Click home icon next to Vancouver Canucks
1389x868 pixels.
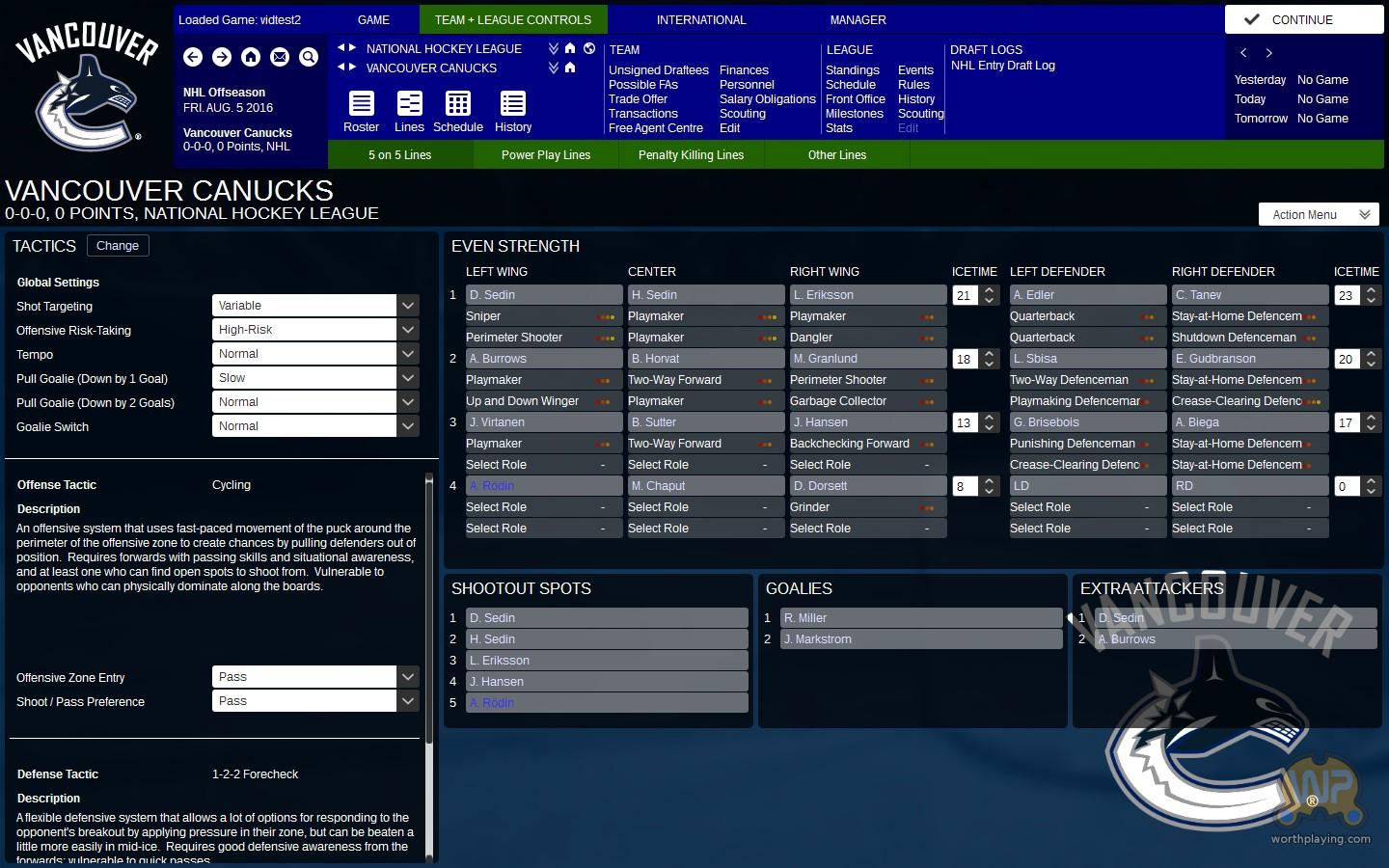(x=570, y=68)
